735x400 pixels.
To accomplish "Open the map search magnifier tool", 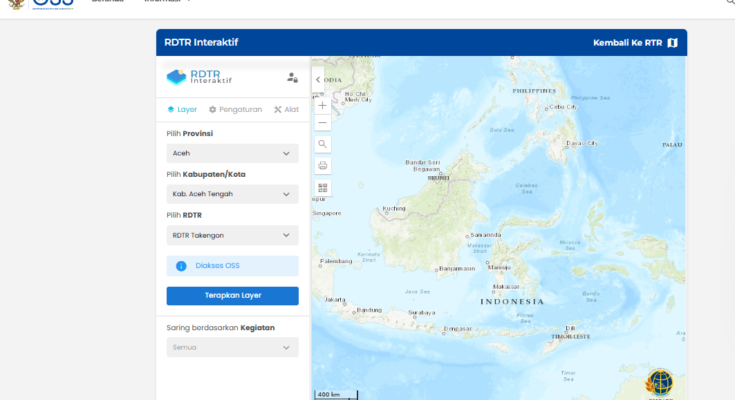I will [322, 144].
